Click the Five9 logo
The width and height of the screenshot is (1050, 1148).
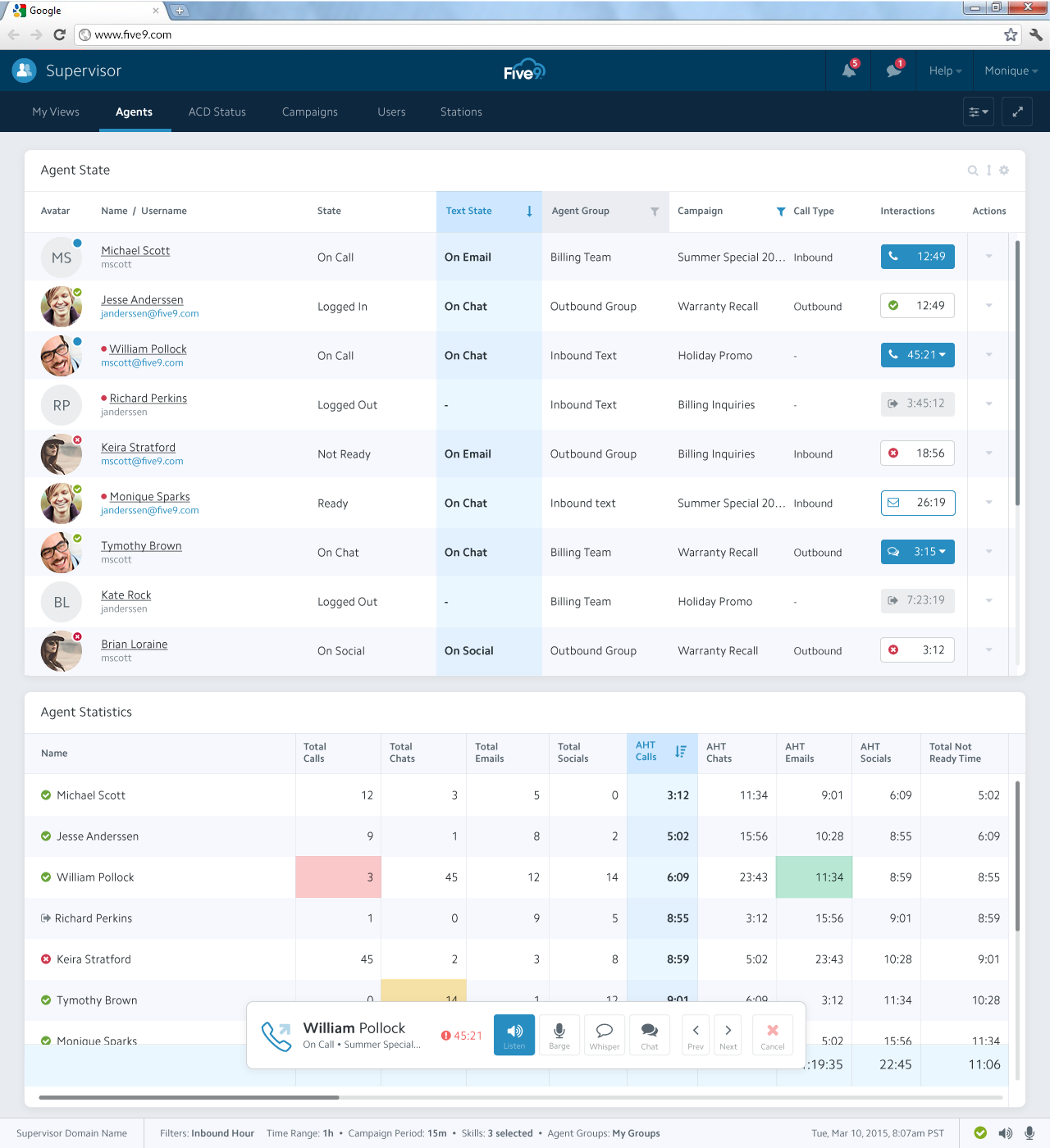[x=524, y=71]
